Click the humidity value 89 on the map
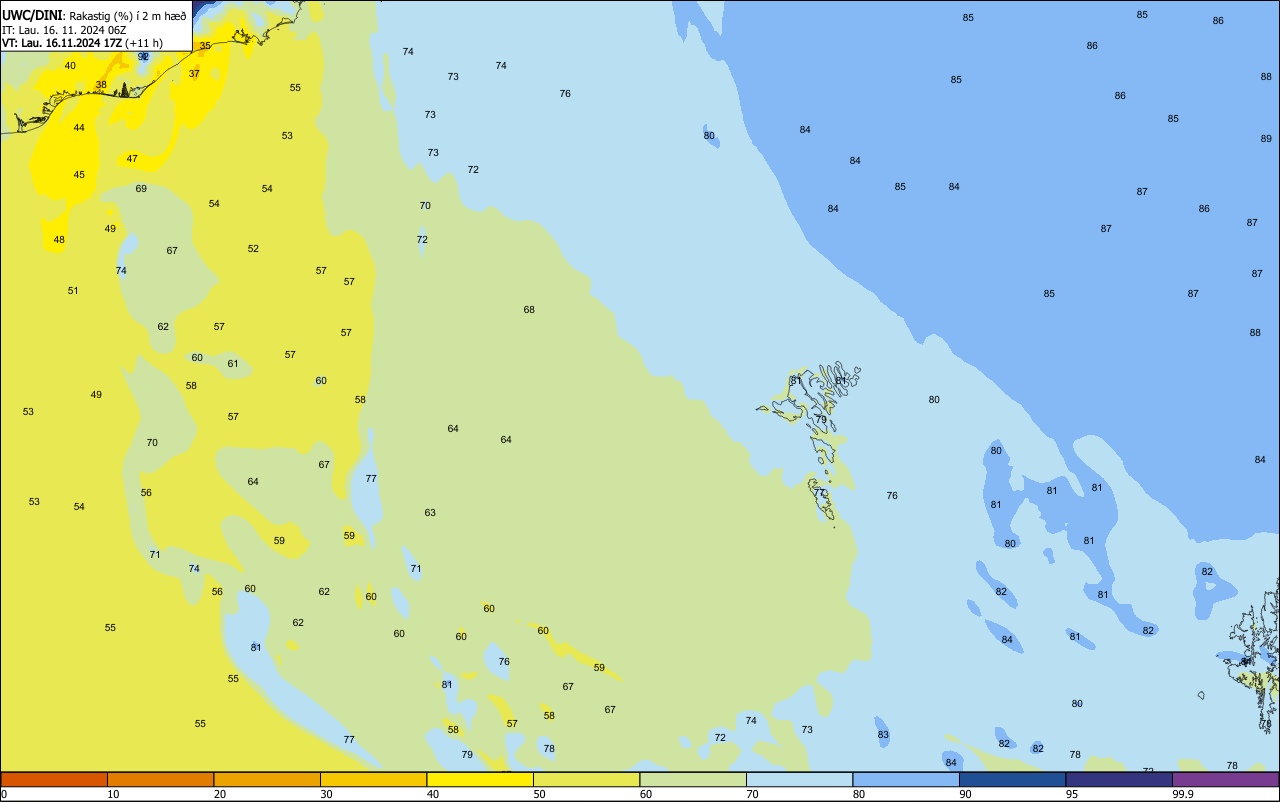This screenshot has width=1280, height=802. (1266, 139)
